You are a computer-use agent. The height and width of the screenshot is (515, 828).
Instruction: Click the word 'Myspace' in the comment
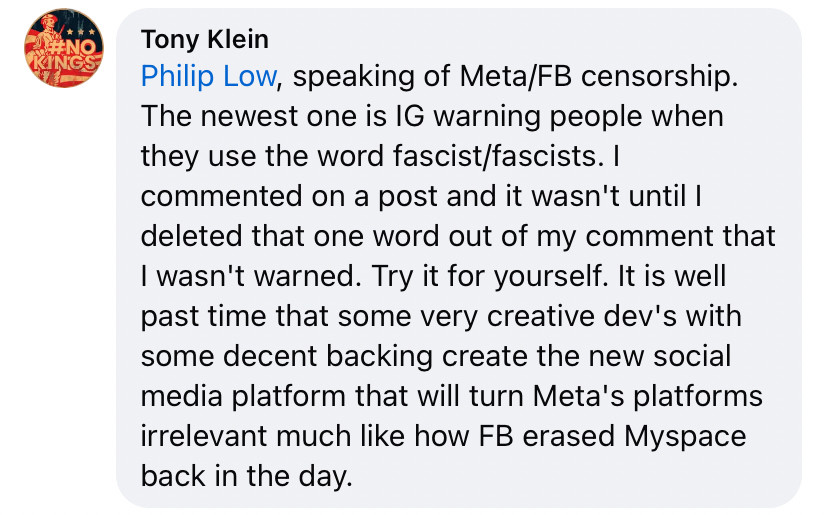[685, 437]
